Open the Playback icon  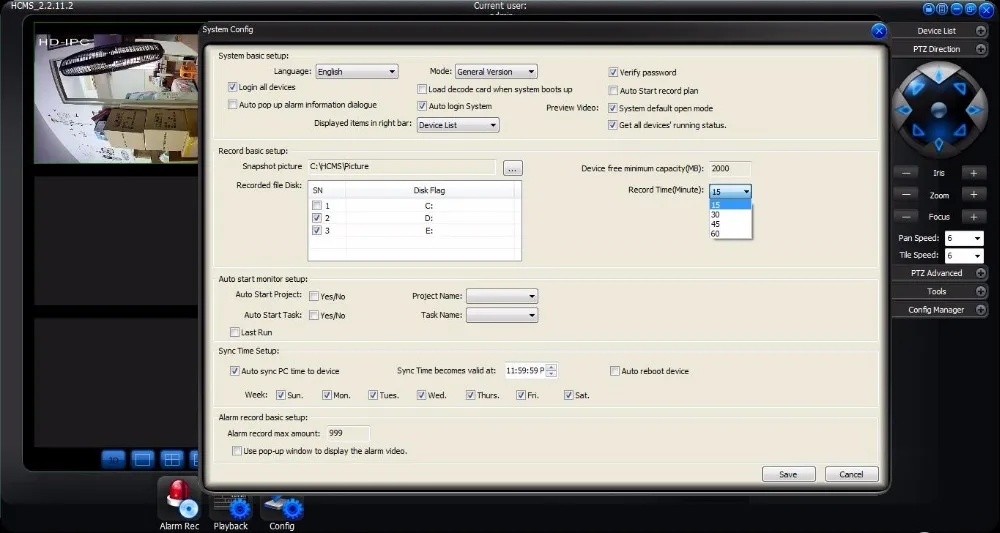(x=231, y=506)
